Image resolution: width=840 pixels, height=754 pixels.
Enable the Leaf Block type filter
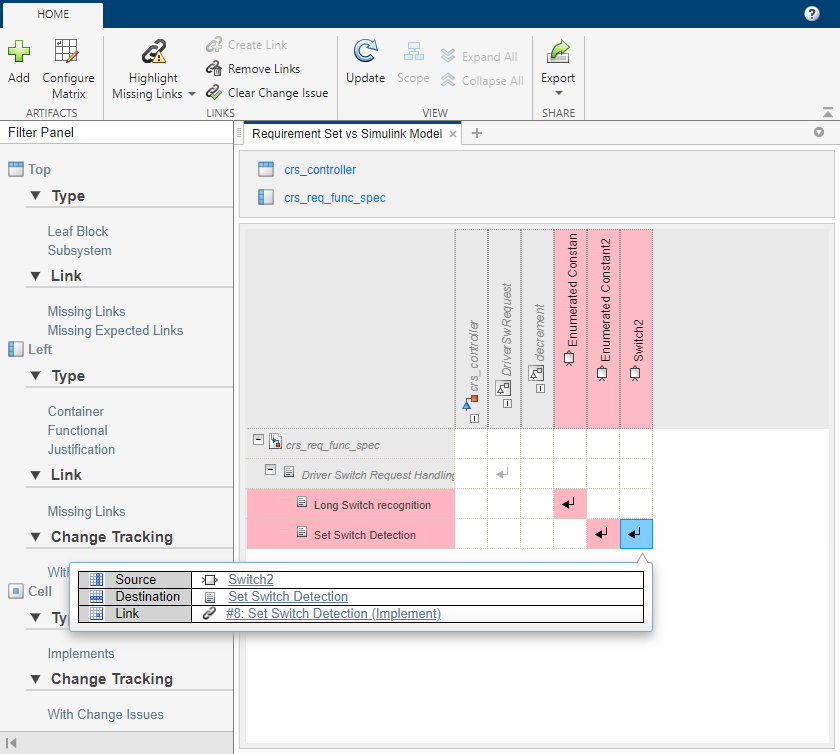pos(78,231)
